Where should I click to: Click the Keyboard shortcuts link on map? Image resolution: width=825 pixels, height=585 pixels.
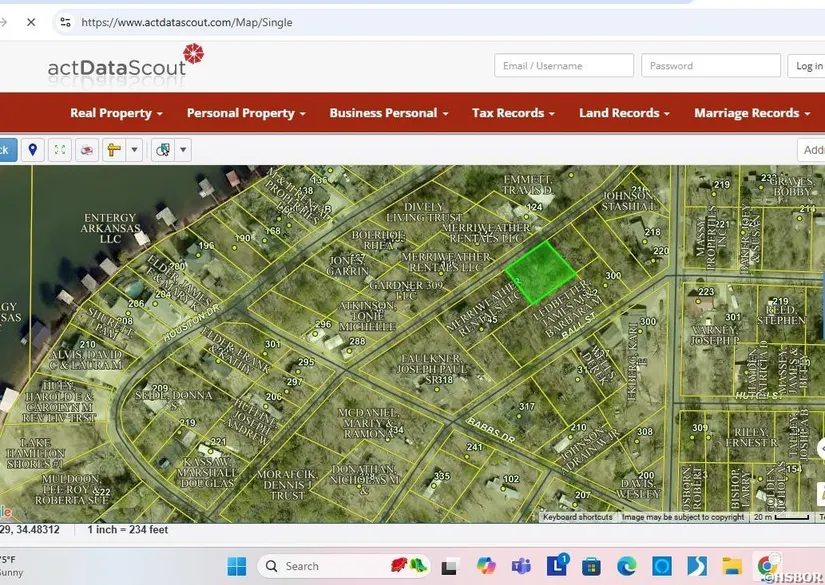[x=577, y=517]
